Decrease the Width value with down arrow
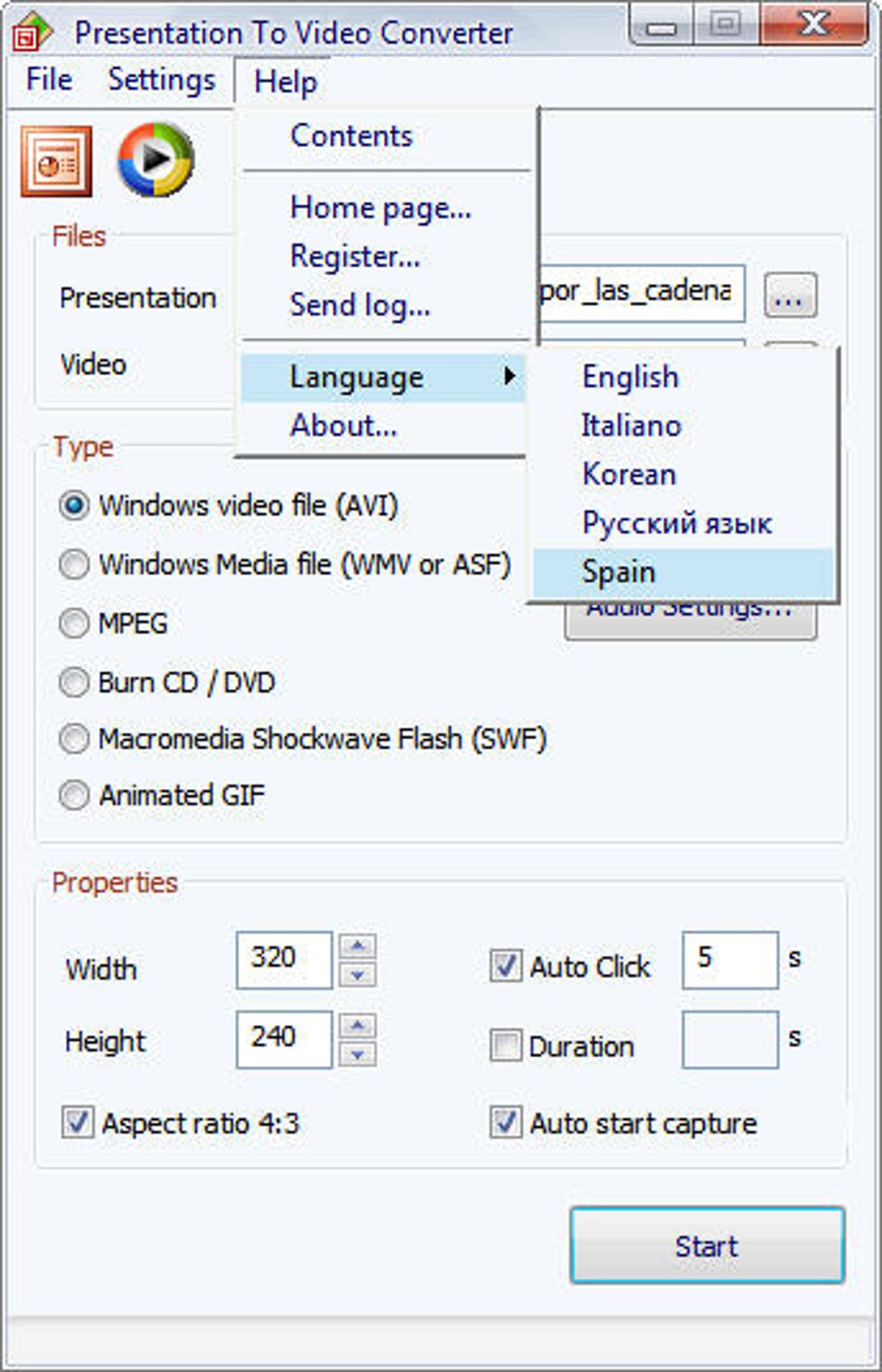Viewport: 882px width, 1372px height. (x=357, y=974)
